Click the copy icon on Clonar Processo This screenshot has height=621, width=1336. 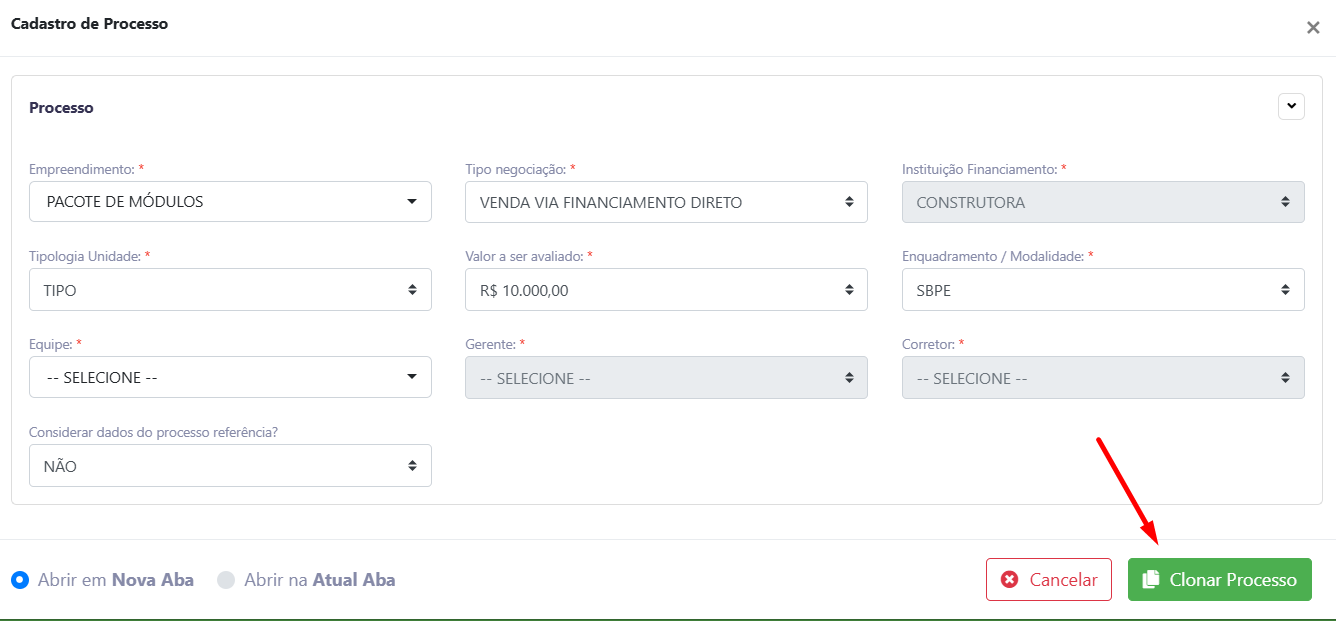tap(1151, 580)
